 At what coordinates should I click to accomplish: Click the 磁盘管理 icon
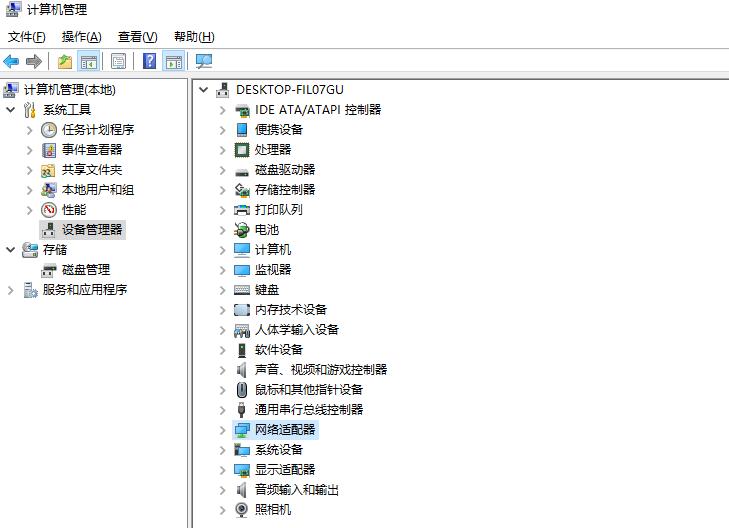[49, 270]
